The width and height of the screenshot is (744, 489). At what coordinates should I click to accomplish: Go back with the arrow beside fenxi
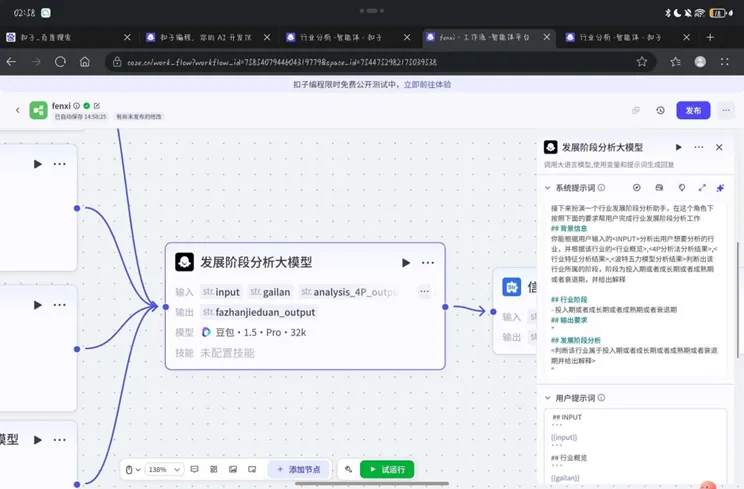click(x=18, y=111)
